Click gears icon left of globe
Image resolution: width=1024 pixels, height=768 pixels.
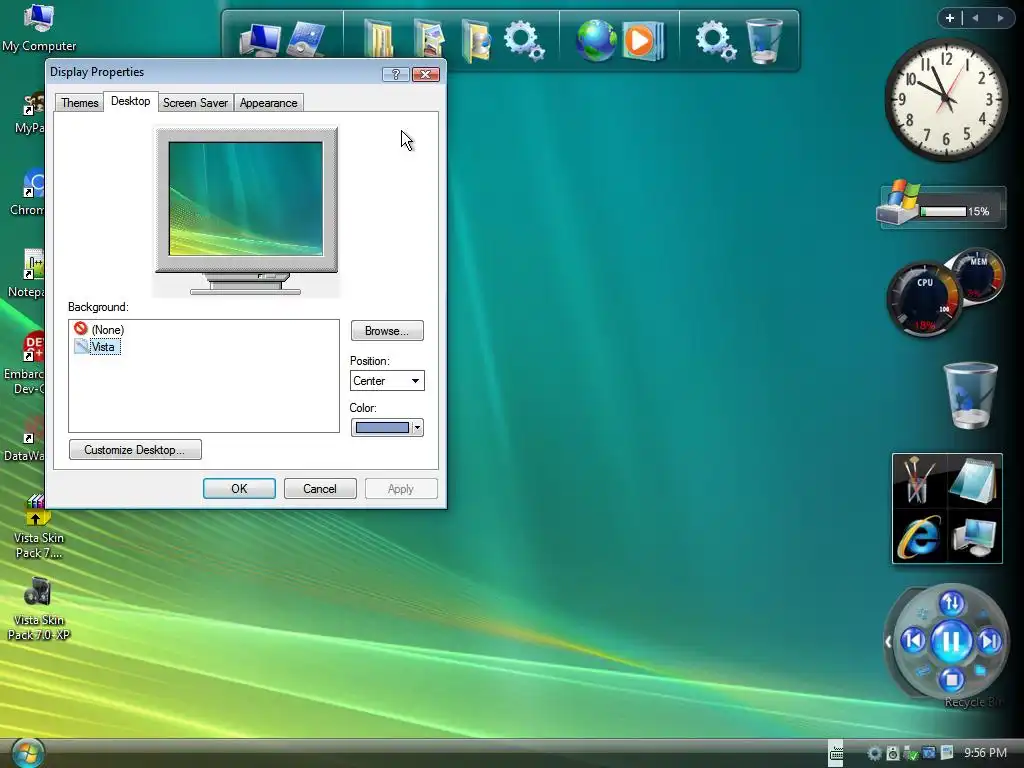[x=524, y=41]
